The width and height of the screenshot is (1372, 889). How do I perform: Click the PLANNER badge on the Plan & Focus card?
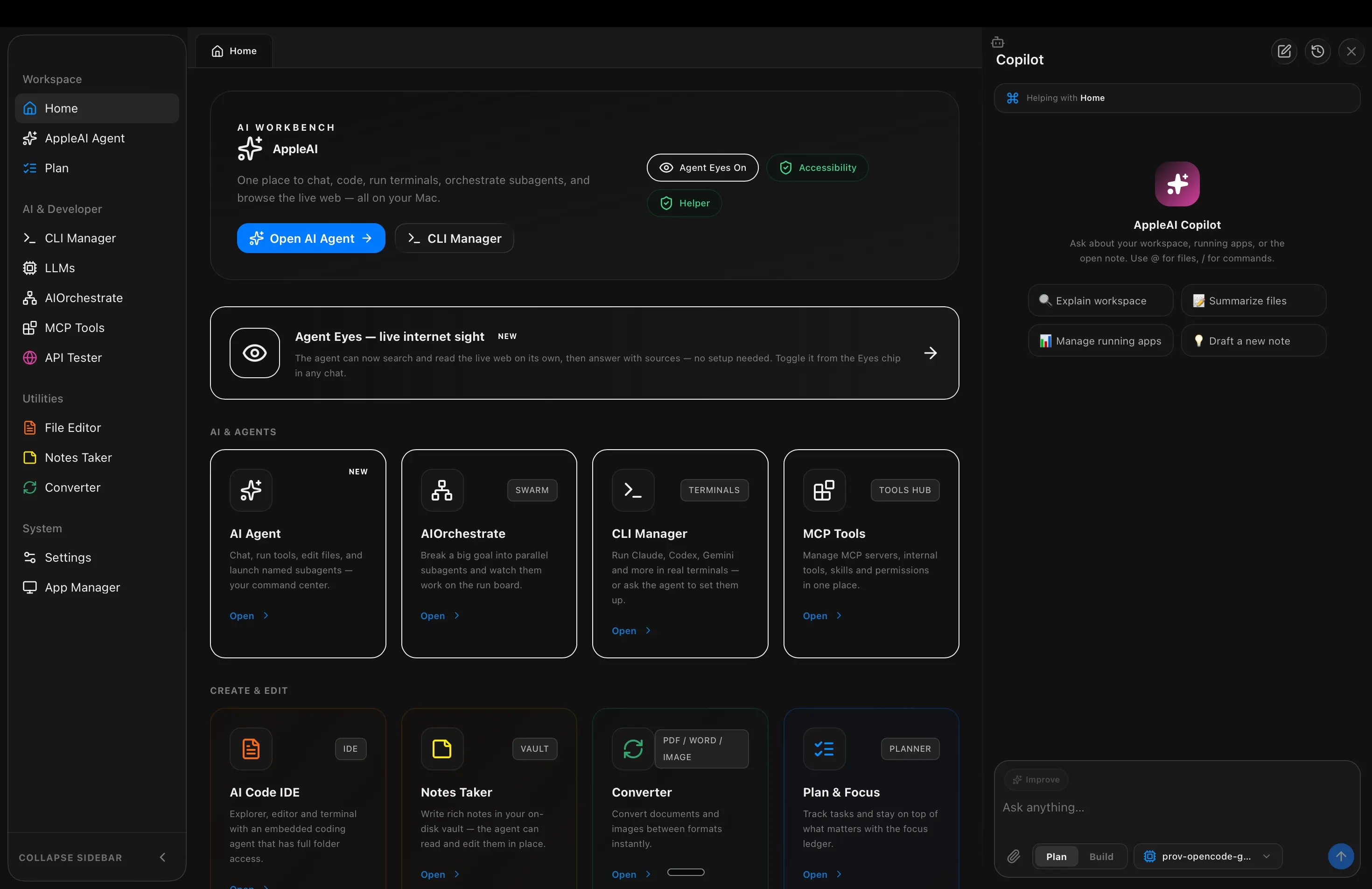[x=910, y=749]
